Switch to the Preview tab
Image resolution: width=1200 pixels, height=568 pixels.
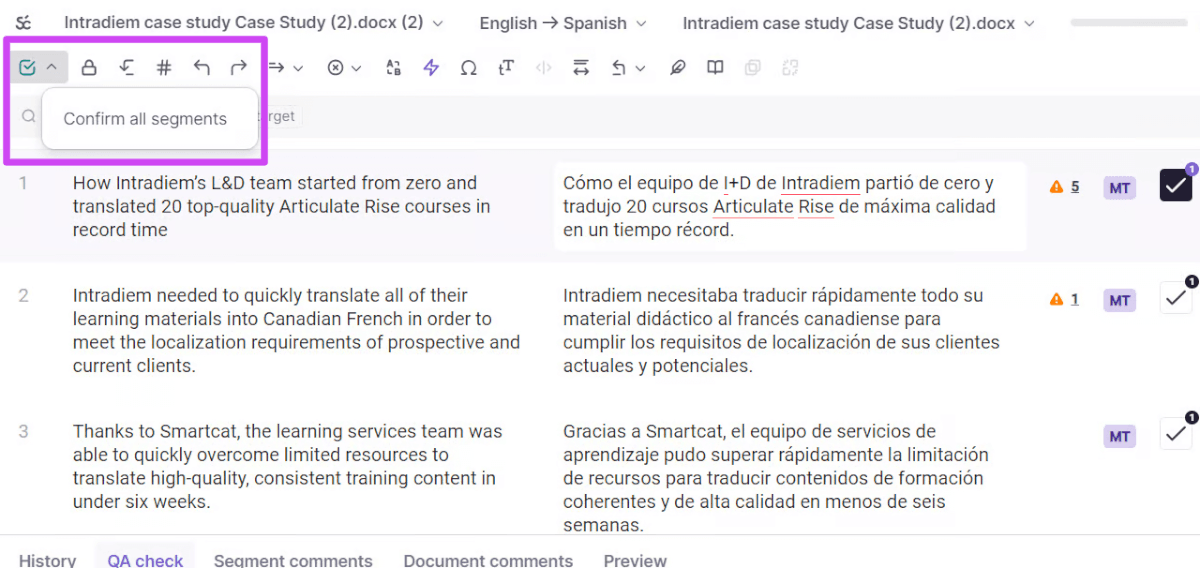635,560
